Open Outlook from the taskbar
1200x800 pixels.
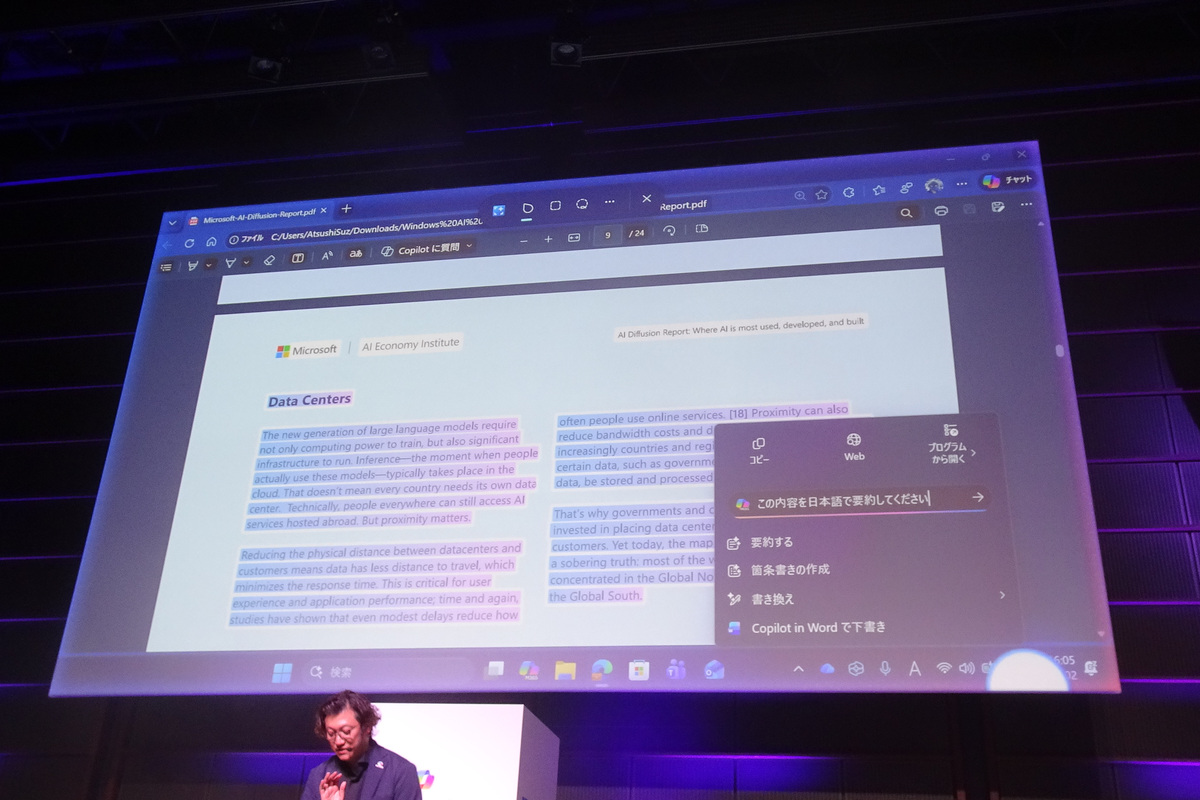point(714,669)
